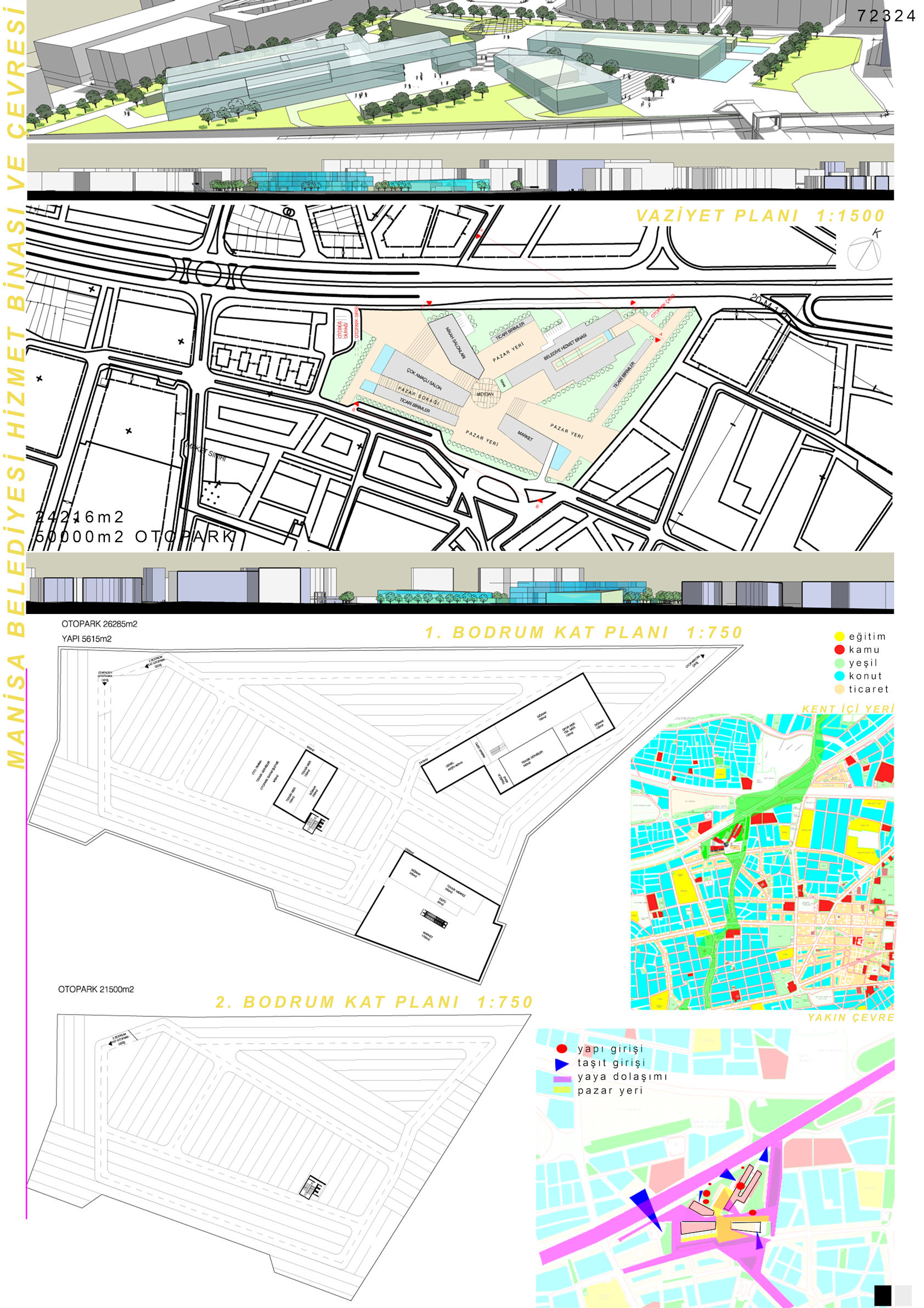Select the black square at bottom right
Screen dimensions: 924x1308
[x=882, y=1294]
